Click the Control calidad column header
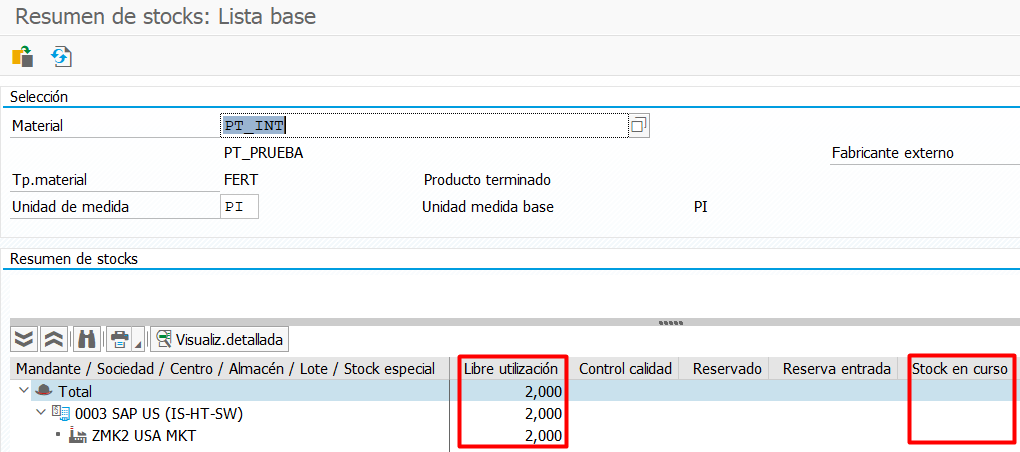Screen dimensions: 1020x452 pyautogui.click(x=625, y=369)
